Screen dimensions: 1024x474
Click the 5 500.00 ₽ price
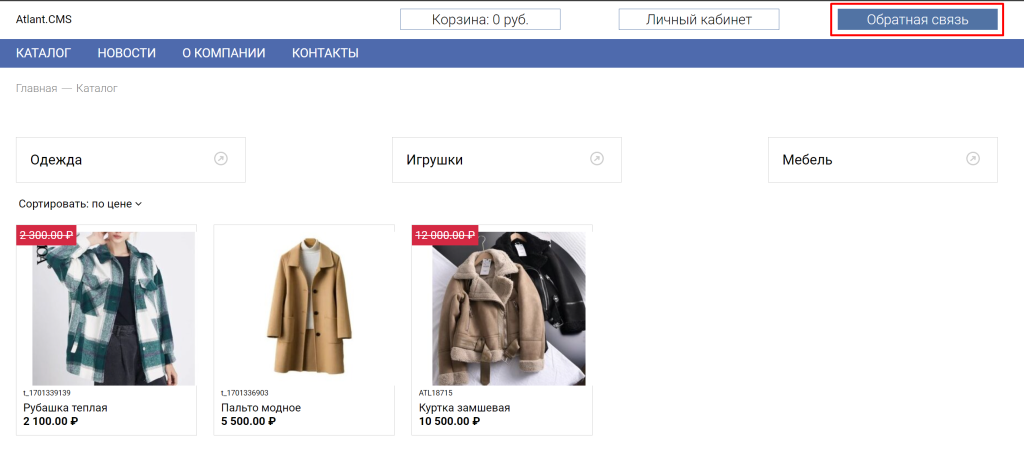click(249, 421)
